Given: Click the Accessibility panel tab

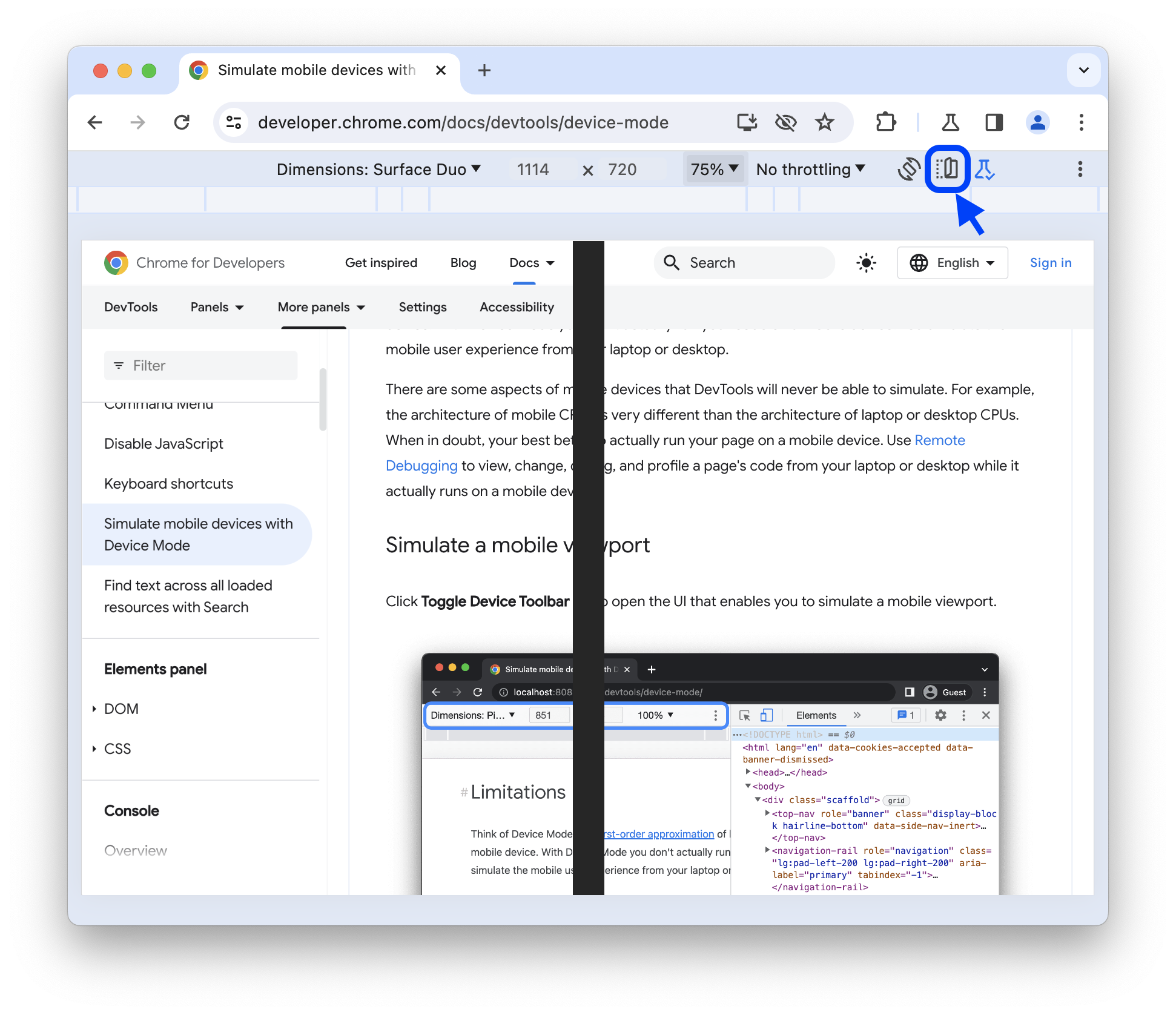Looking at the screenshot, I should click(x=517, y=308).
